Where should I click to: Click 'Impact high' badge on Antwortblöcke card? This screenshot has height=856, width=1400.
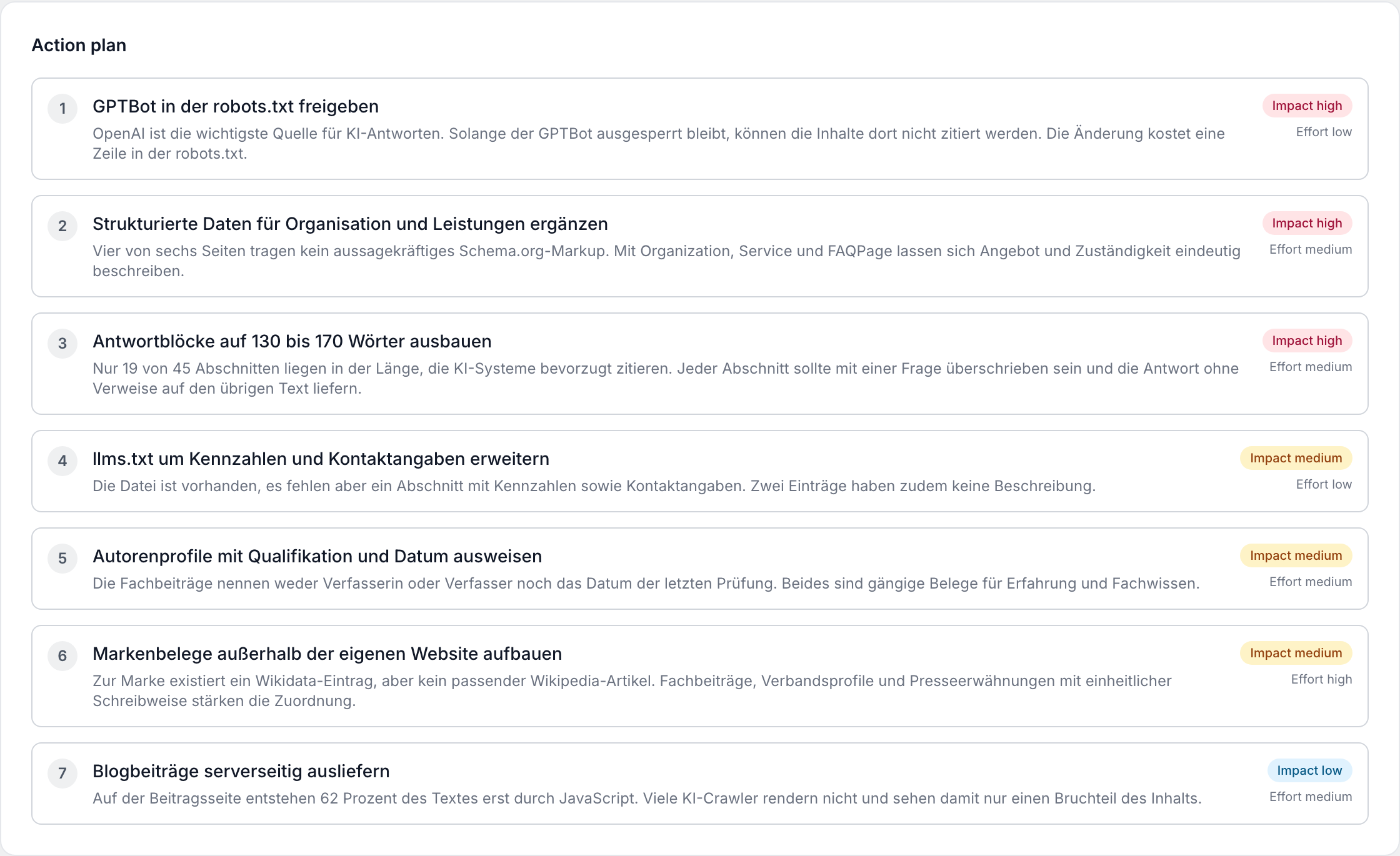click(x=1307, y=341)
